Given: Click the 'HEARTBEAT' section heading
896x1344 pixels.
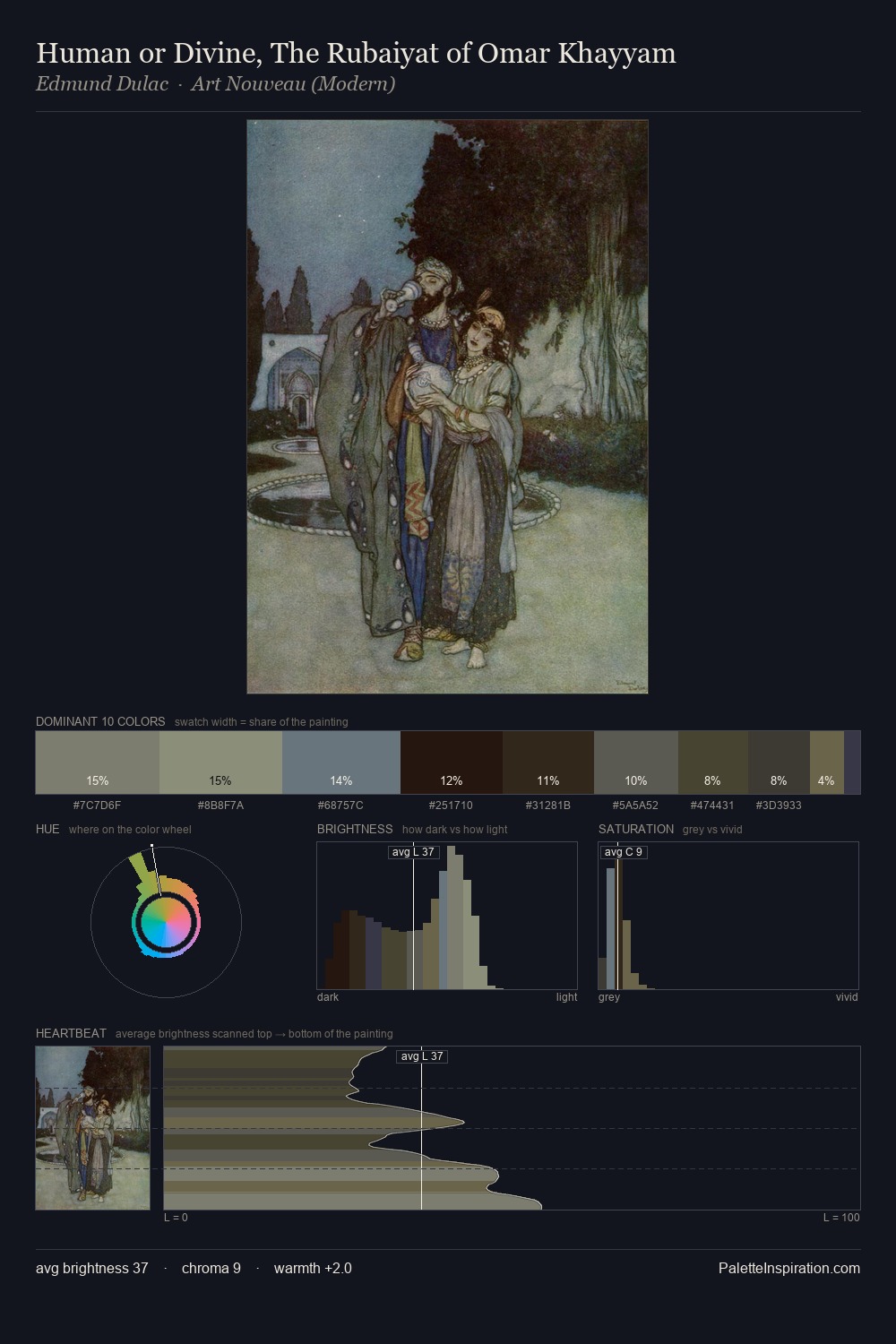Looking at the screenshot, I should click(x=71, y=1033).
